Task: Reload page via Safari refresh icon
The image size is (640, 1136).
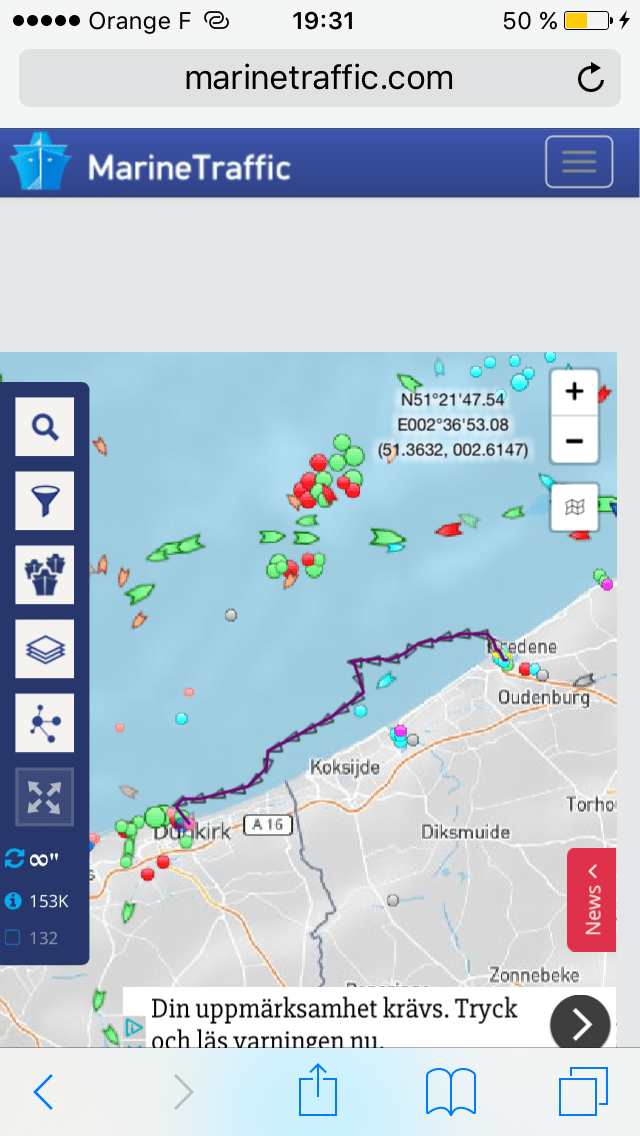Action: tap(591, 78)
